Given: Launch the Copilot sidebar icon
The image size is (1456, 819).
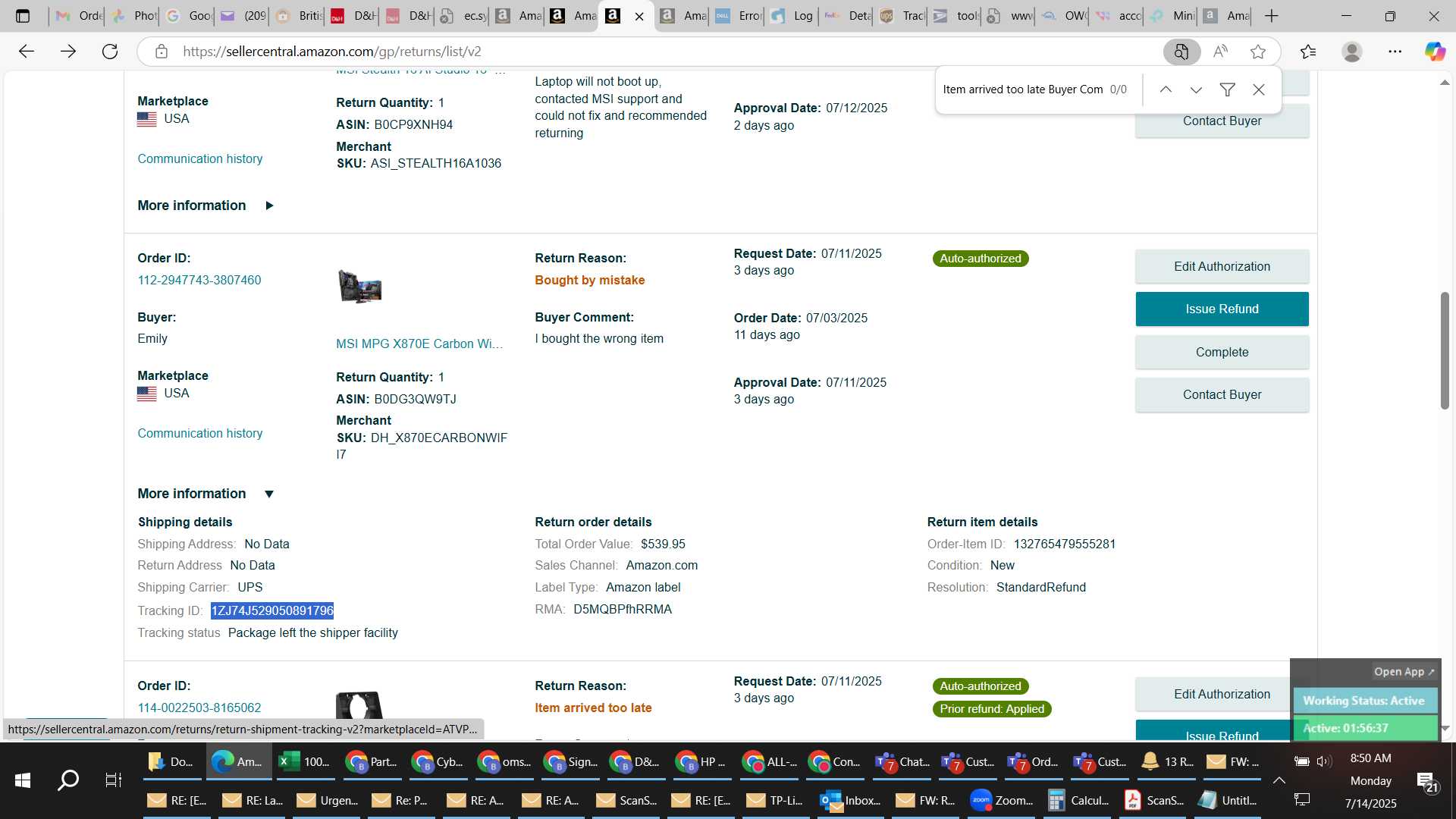Looking at the screenshot, I should 1435,52.
